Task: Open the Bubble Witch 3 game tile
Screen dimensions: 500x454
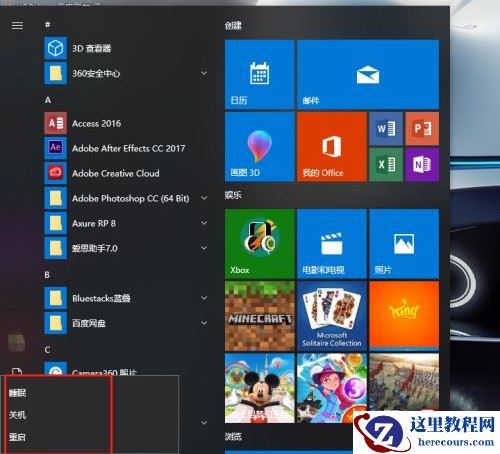Action: pyautogui.click(x=332, y=388)
